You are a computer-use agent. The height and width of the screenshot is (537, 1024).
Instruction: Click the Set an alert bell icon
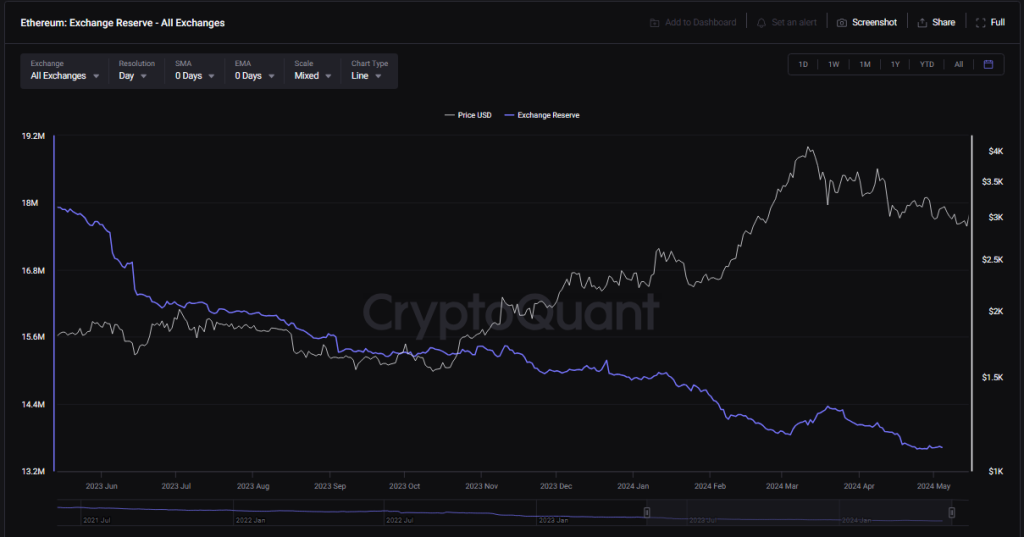(x=762, y=22)
